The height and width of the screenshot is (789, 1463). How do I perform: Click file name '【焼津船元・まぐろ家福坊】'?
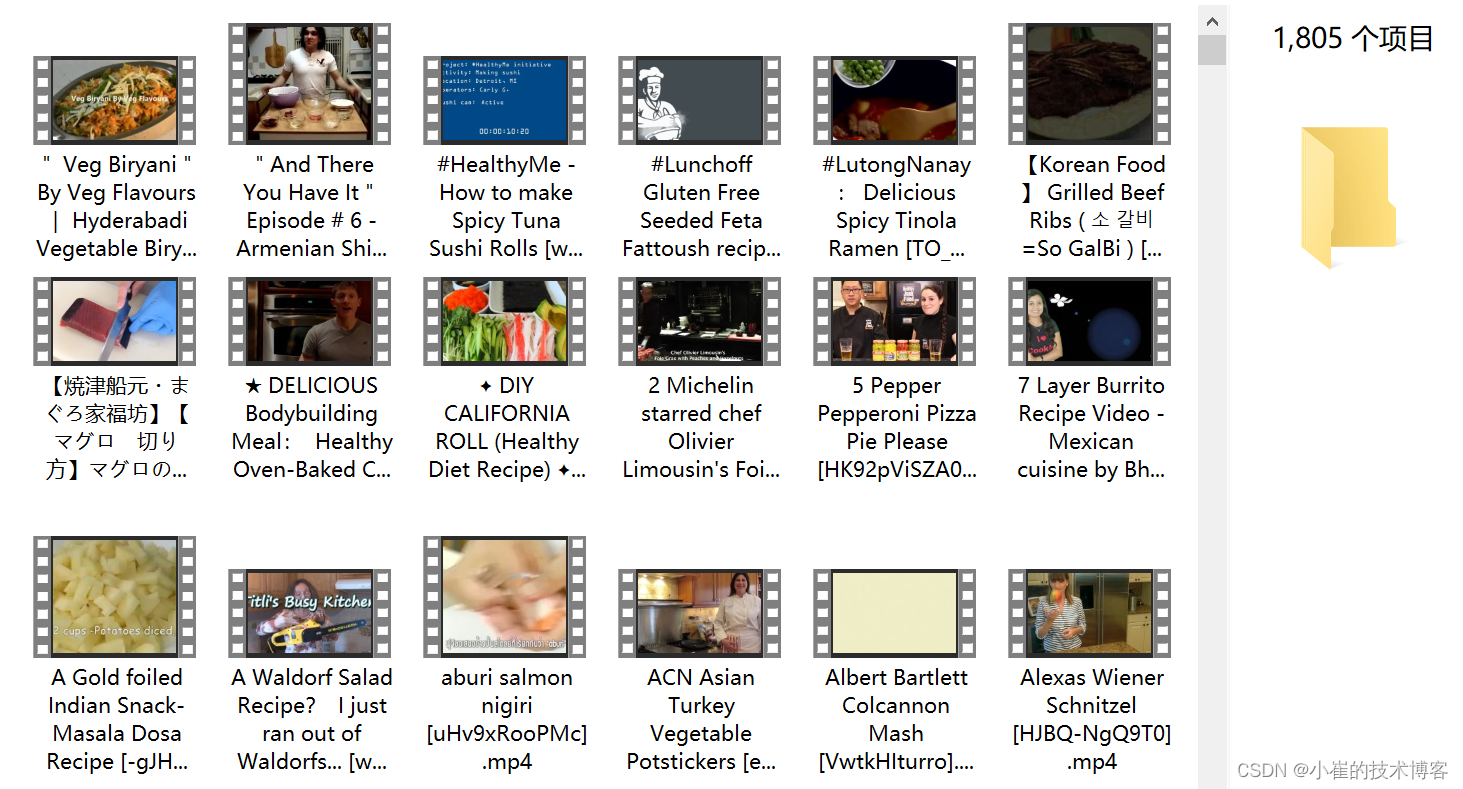tap(116, 428)
